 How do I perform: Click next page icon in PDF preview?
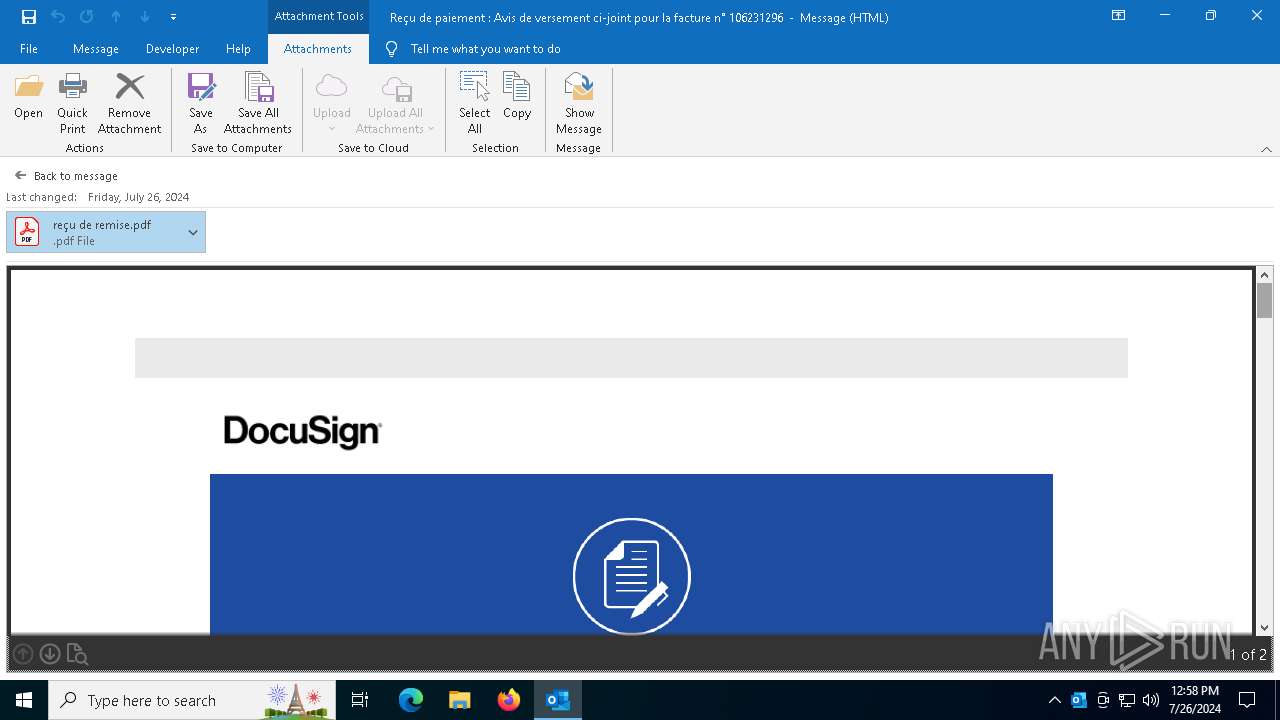49,654
